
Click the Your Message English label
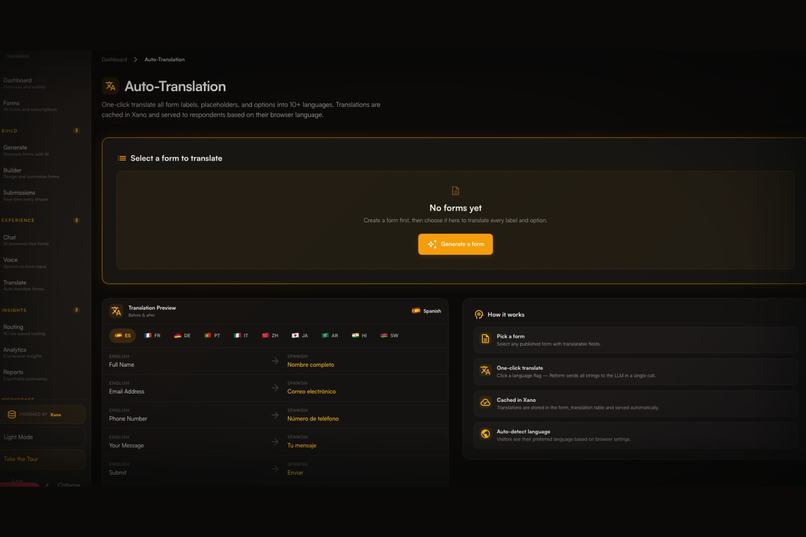coord(126,445)
